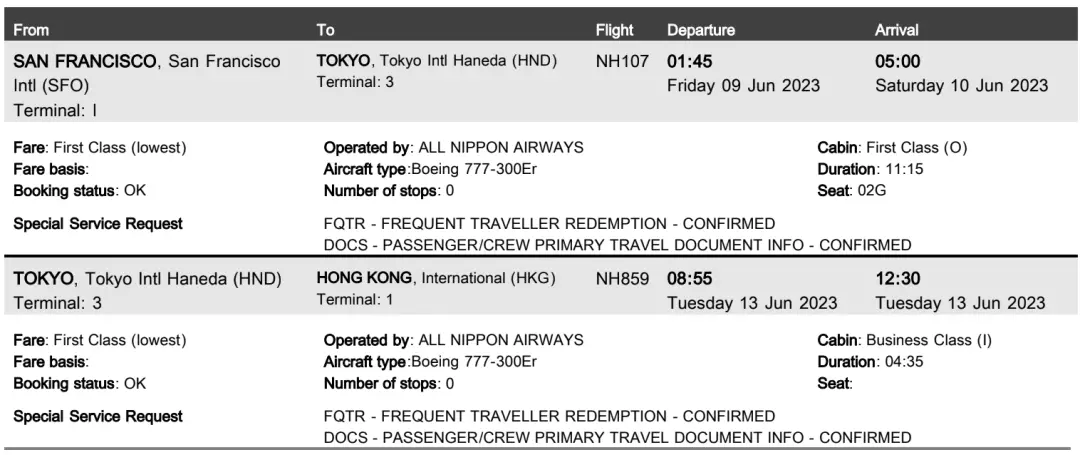Click Duration 11:15 value
The image size is (1080, 455).
pyautogui.click(x=908, y=169)
